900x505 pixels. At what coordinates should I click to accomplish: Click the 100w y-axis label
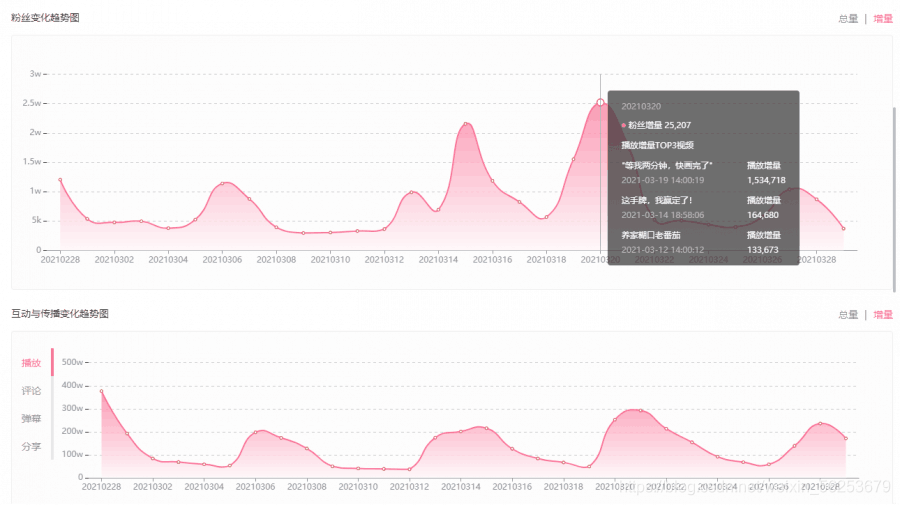(x=73, y=454)
